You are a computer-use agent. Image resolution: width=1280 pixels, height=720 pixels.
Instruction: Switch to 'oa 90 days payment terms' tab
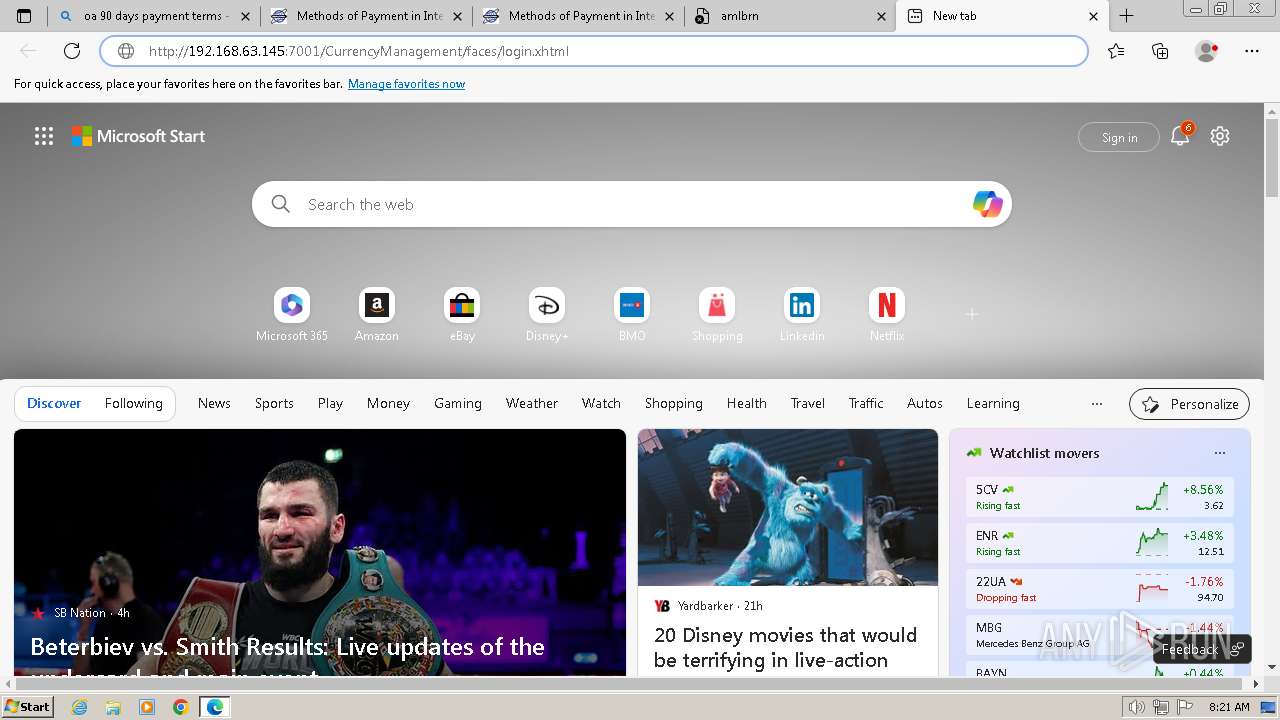(154, 16)
